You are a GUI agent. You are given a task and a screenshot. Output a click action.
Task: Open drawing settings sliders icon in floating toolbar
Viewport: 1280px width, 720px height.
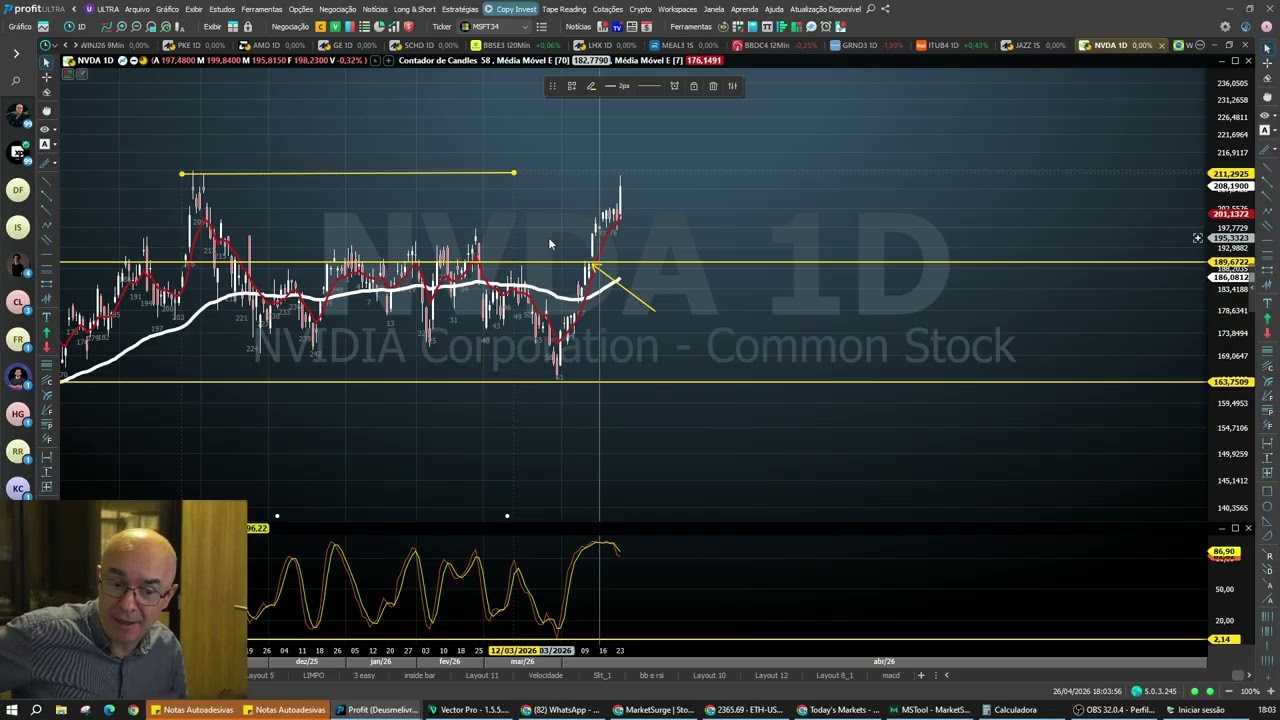[732, 86]
